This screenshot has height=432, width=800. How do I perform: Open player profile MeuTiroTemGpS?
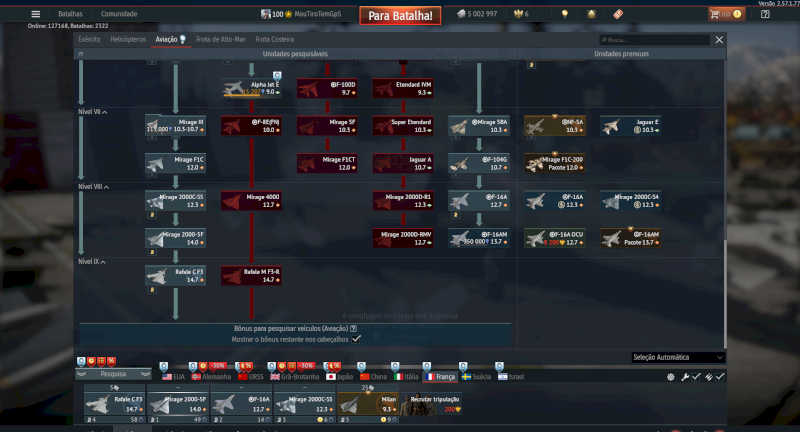[317, 14]
